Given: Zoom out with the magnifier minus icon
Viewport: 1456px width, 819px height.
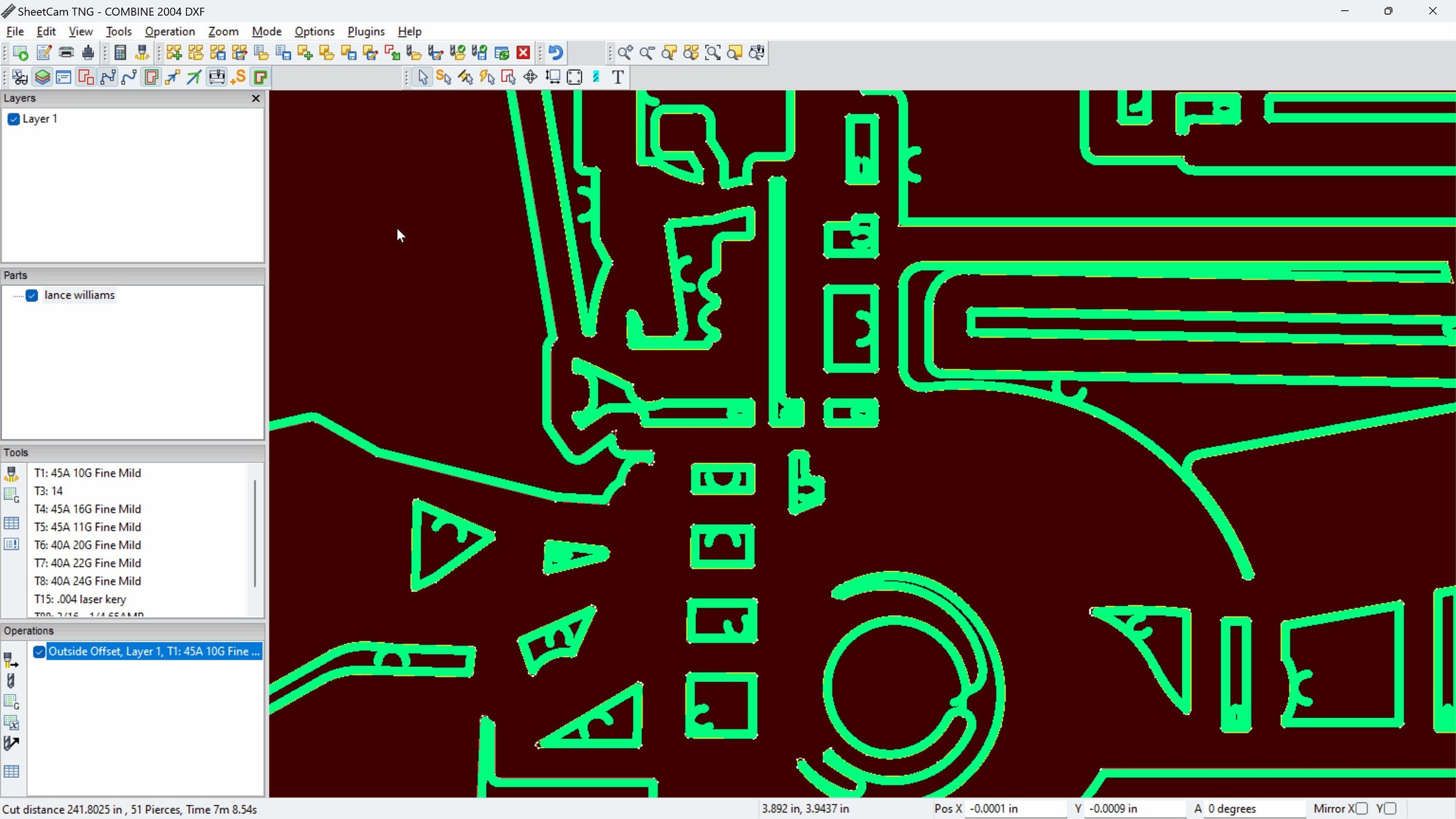Looking at the screenshot, I should tap(647, 53).
